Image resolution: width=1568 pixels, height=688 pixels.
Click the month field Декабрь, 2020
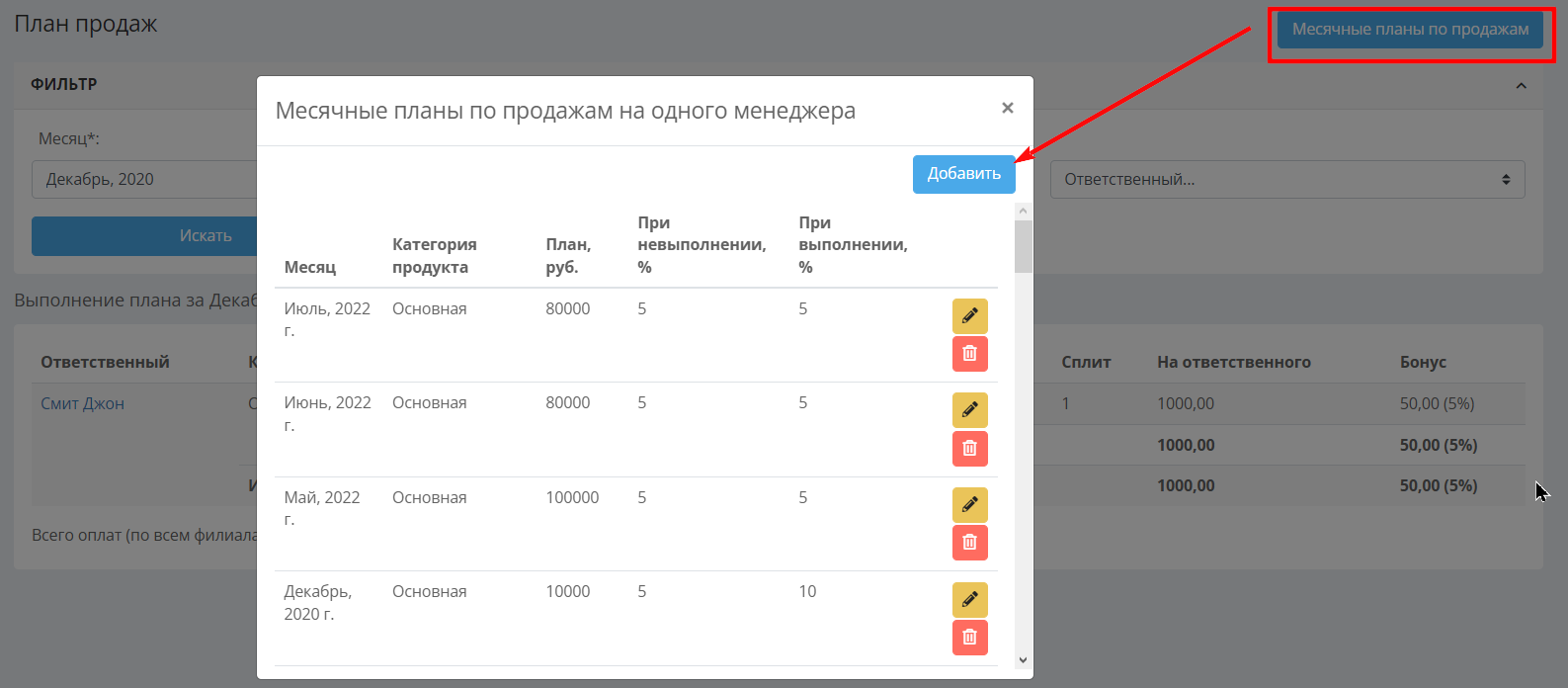coord(144,180)
